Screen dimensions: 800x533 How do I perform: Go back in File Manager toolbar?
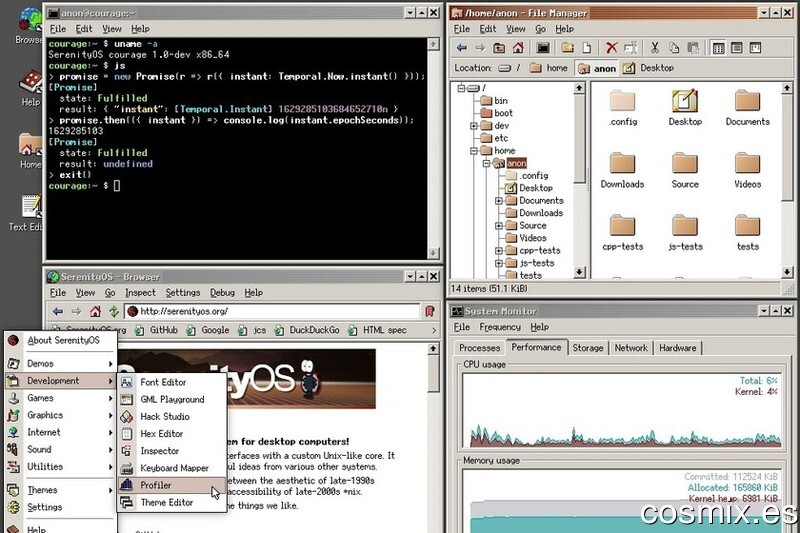[462, 48]
